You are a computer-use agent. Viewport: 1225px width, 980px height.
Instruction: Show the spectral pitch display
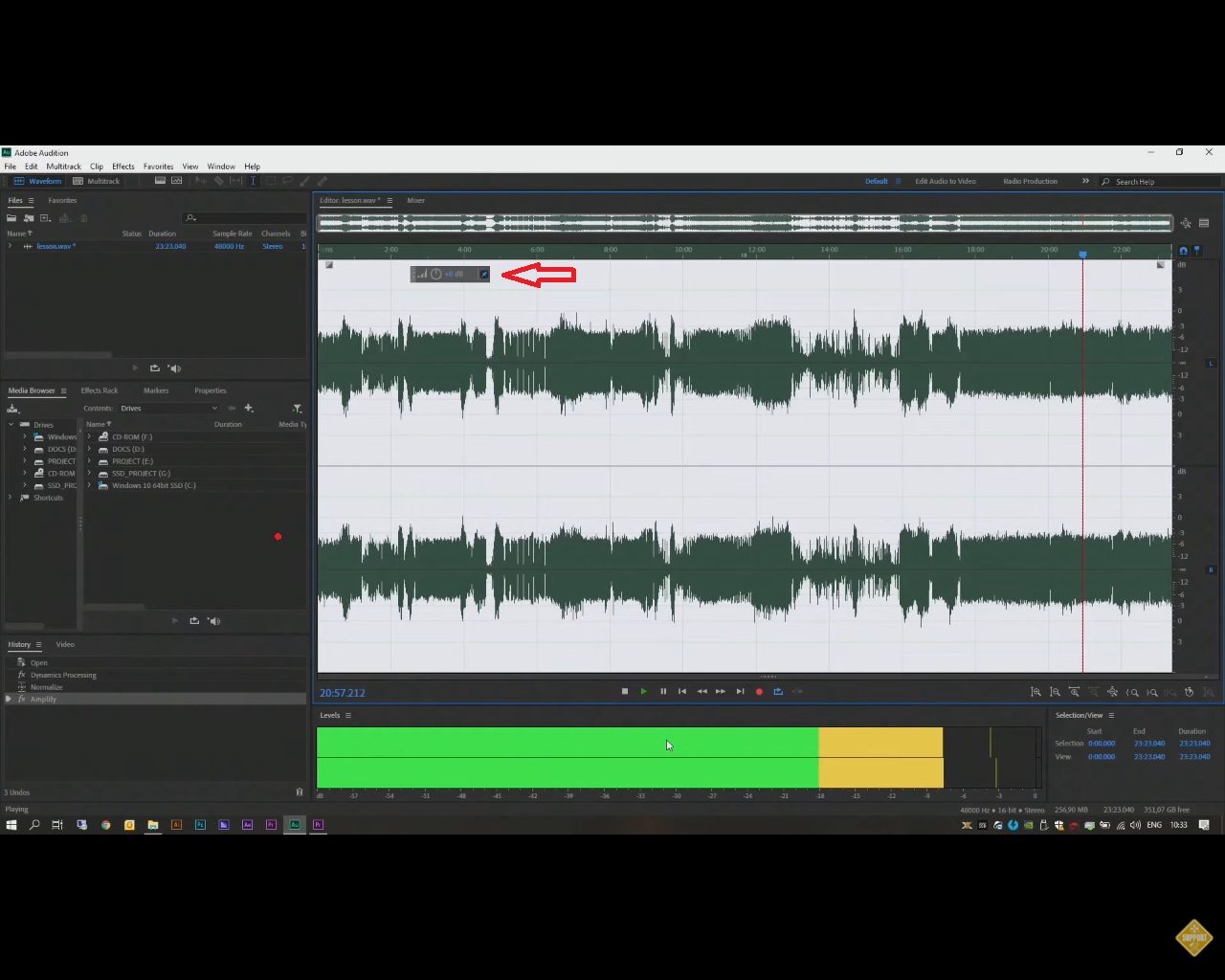coord(177,181)
